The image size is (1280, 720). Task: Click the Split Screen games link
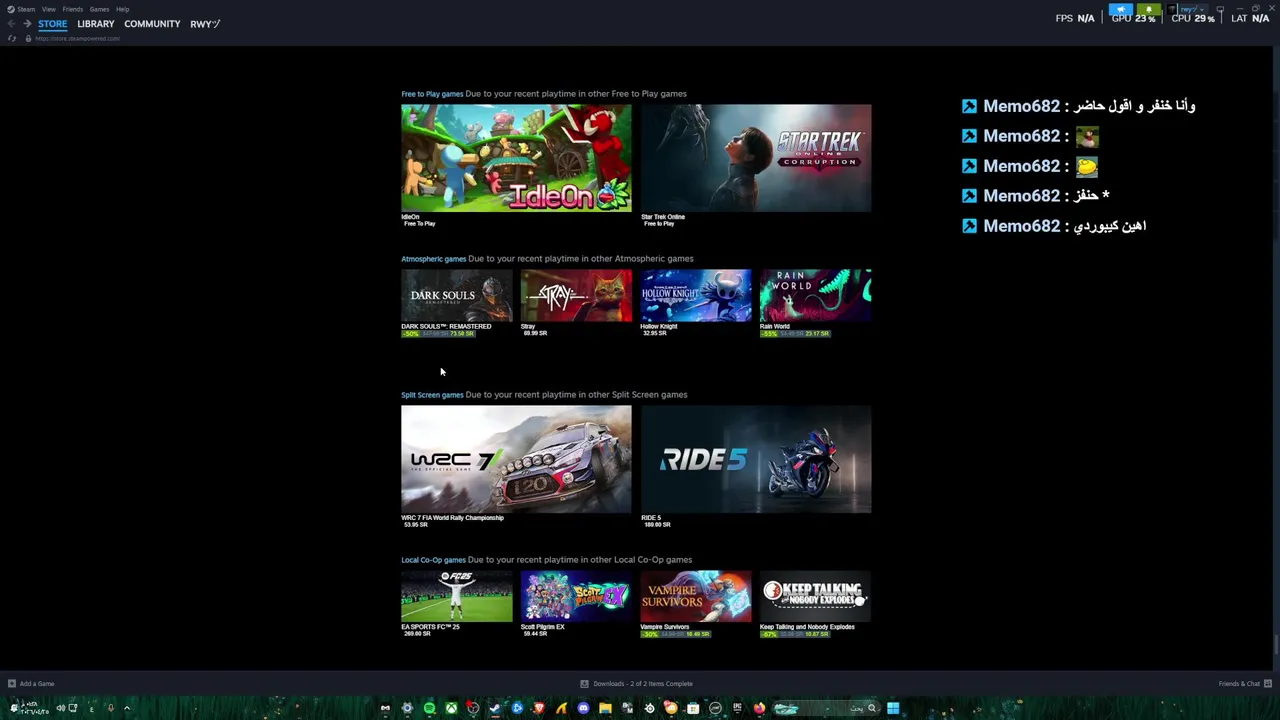(x=432, y=395)
